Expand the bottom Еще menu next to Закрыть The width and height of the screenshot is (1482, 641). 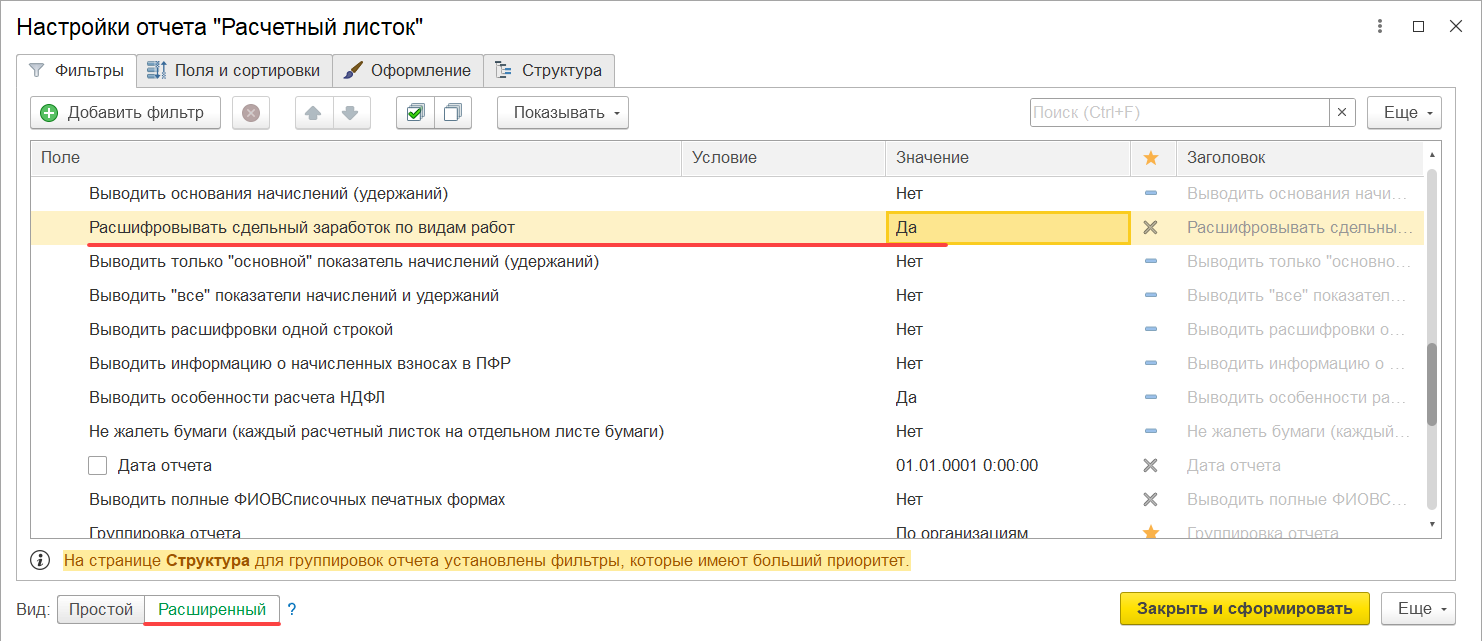coord(1418,608)
